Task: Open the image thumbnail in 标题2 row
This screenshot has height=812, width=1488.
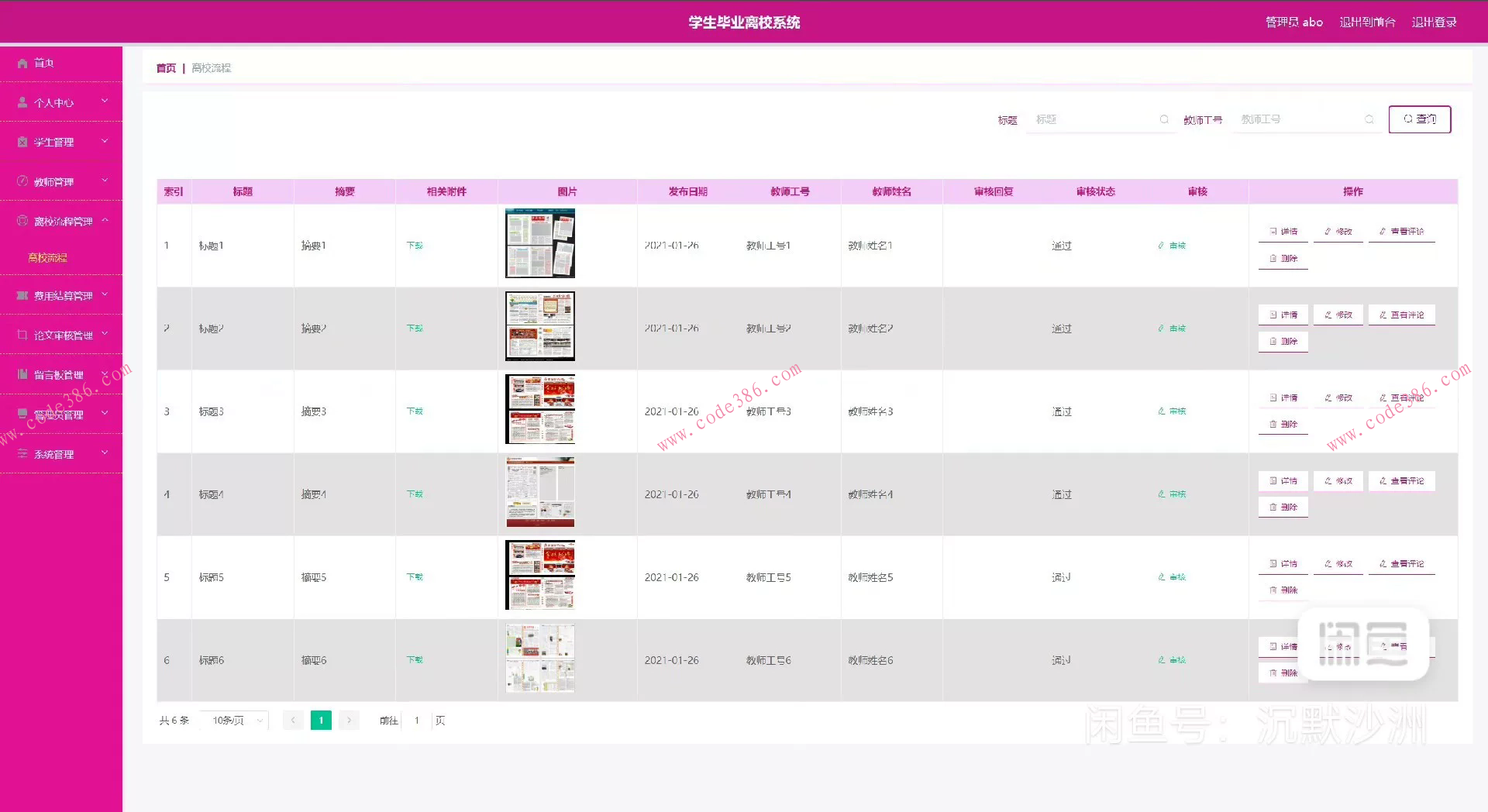Action: click(x=540, y=326)
